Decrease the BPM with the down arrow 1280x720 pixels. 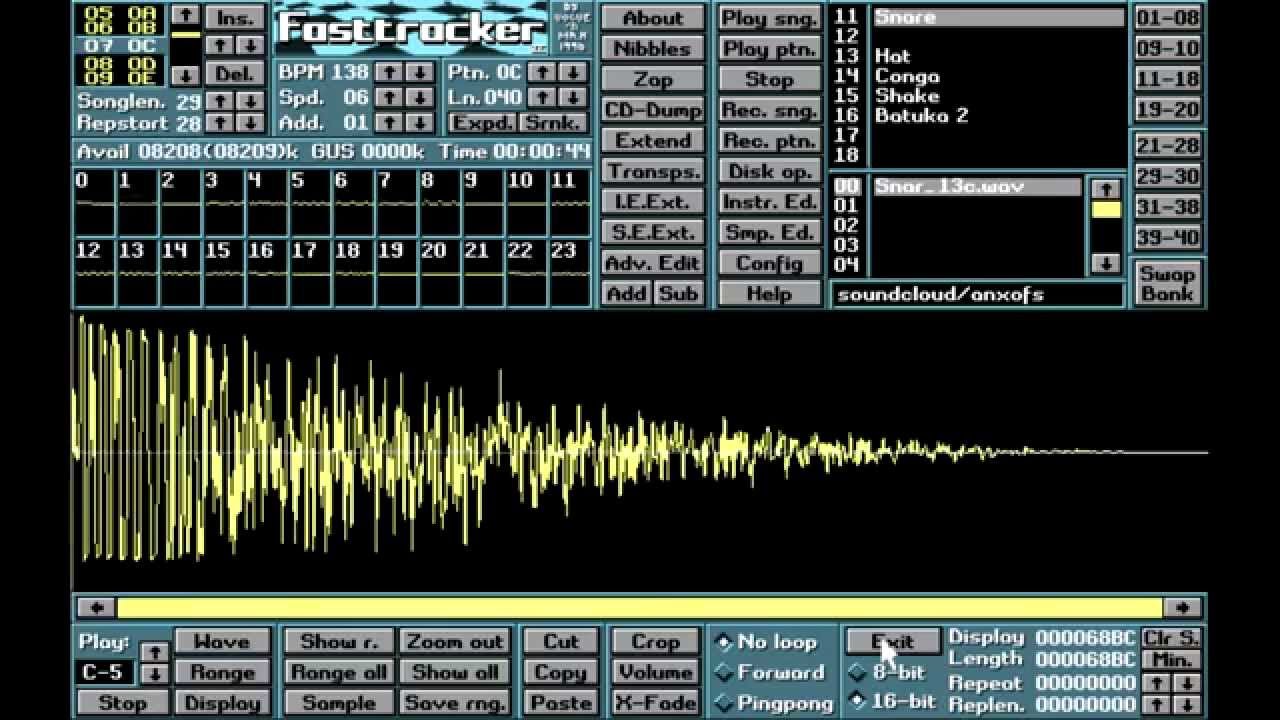419,72
